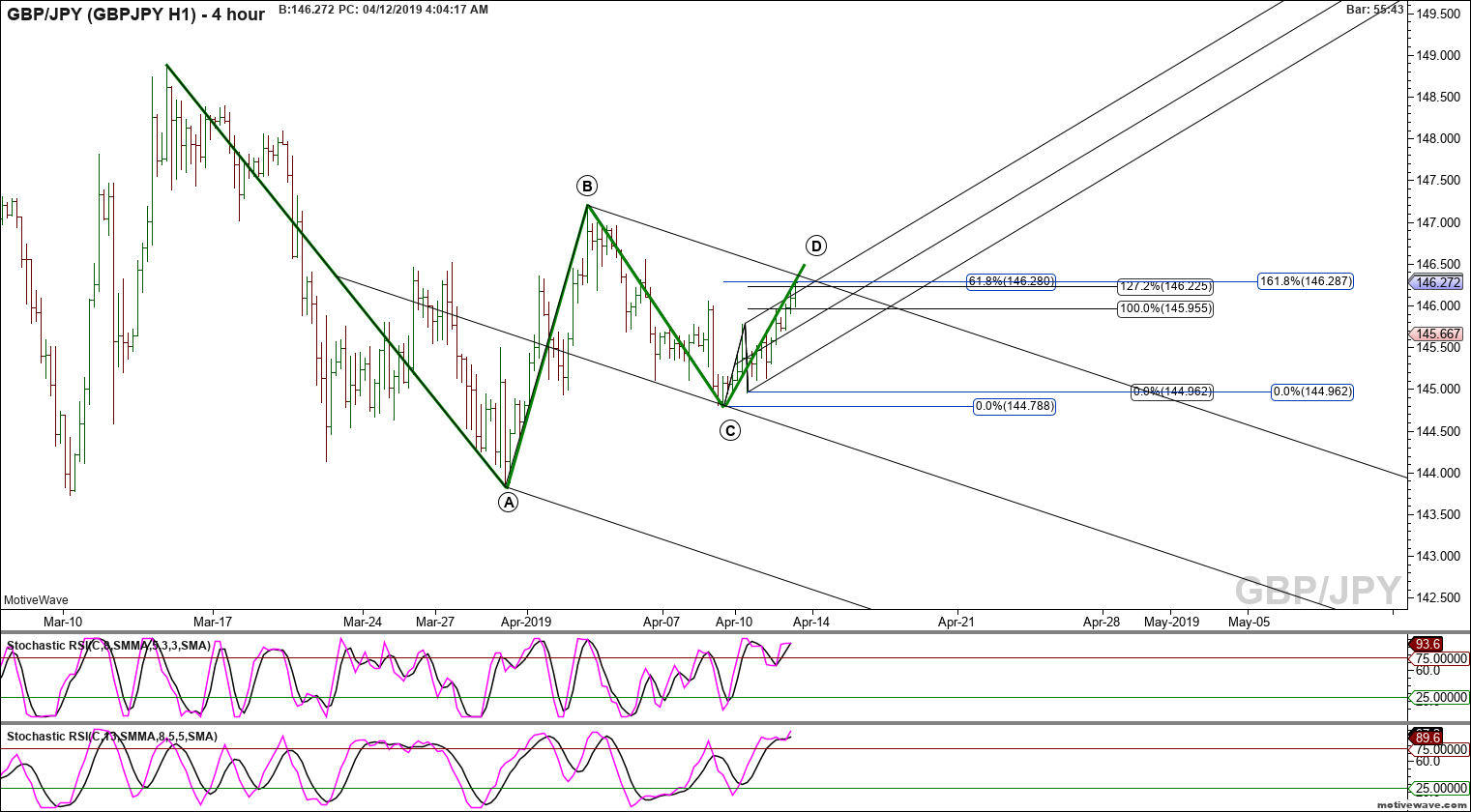This screenshot has height=812, width=1471.
Task: Click the 100.0%(145.955) Fibonacci label
Action: [x=1165, y=308]
